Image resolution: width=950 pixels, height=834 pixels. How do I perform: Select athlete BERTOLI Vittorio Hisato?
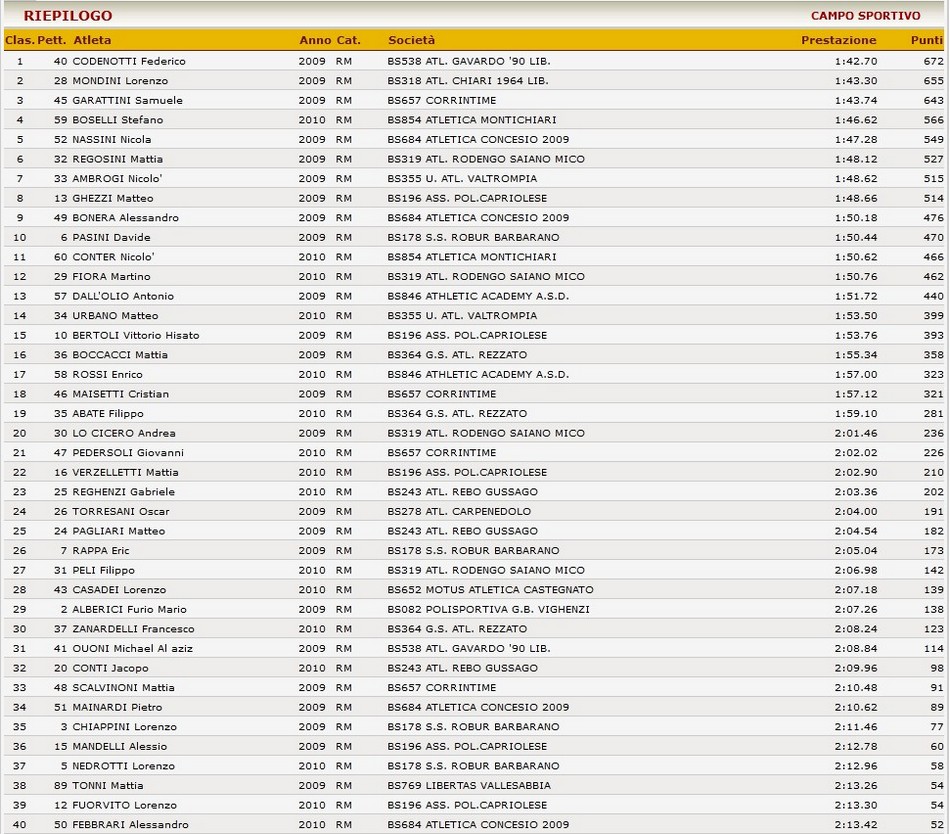point(136,335)
